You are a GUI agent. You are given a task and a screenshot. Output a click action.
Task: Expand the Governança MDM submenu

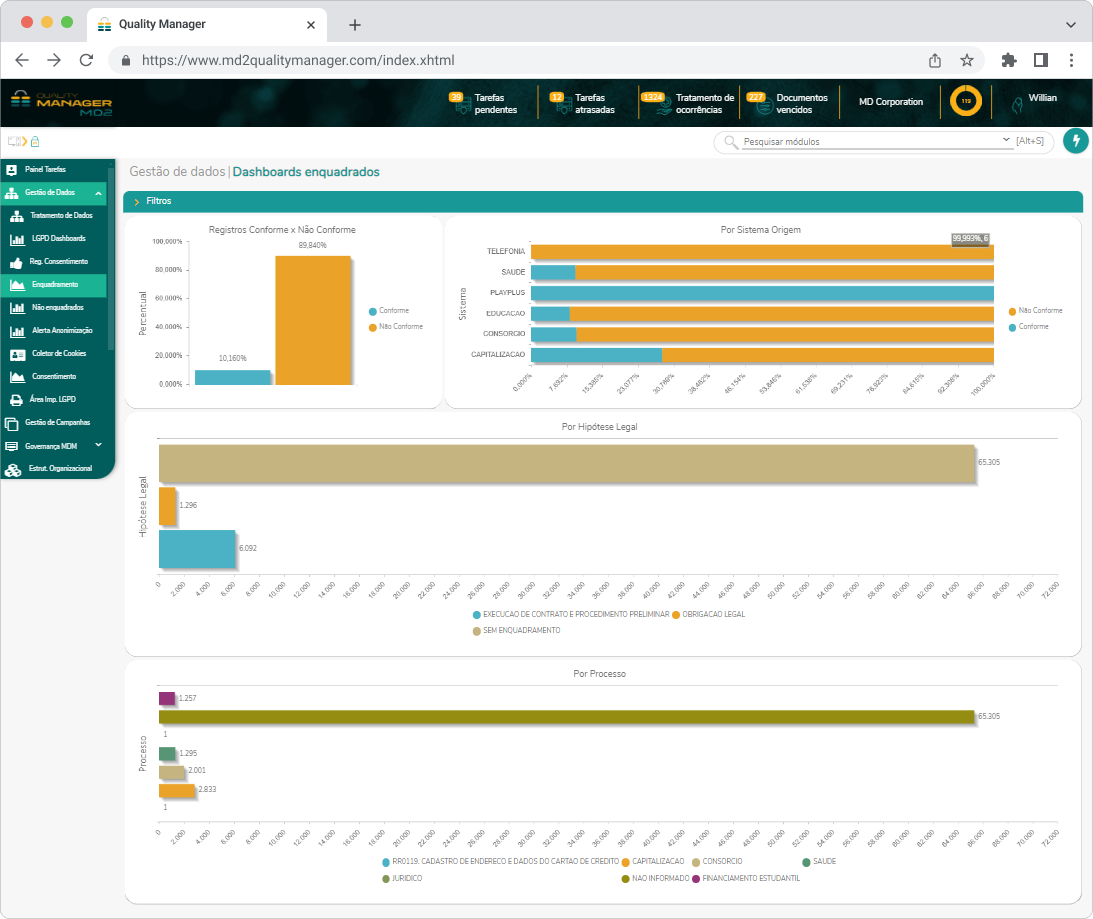[98, 445]
